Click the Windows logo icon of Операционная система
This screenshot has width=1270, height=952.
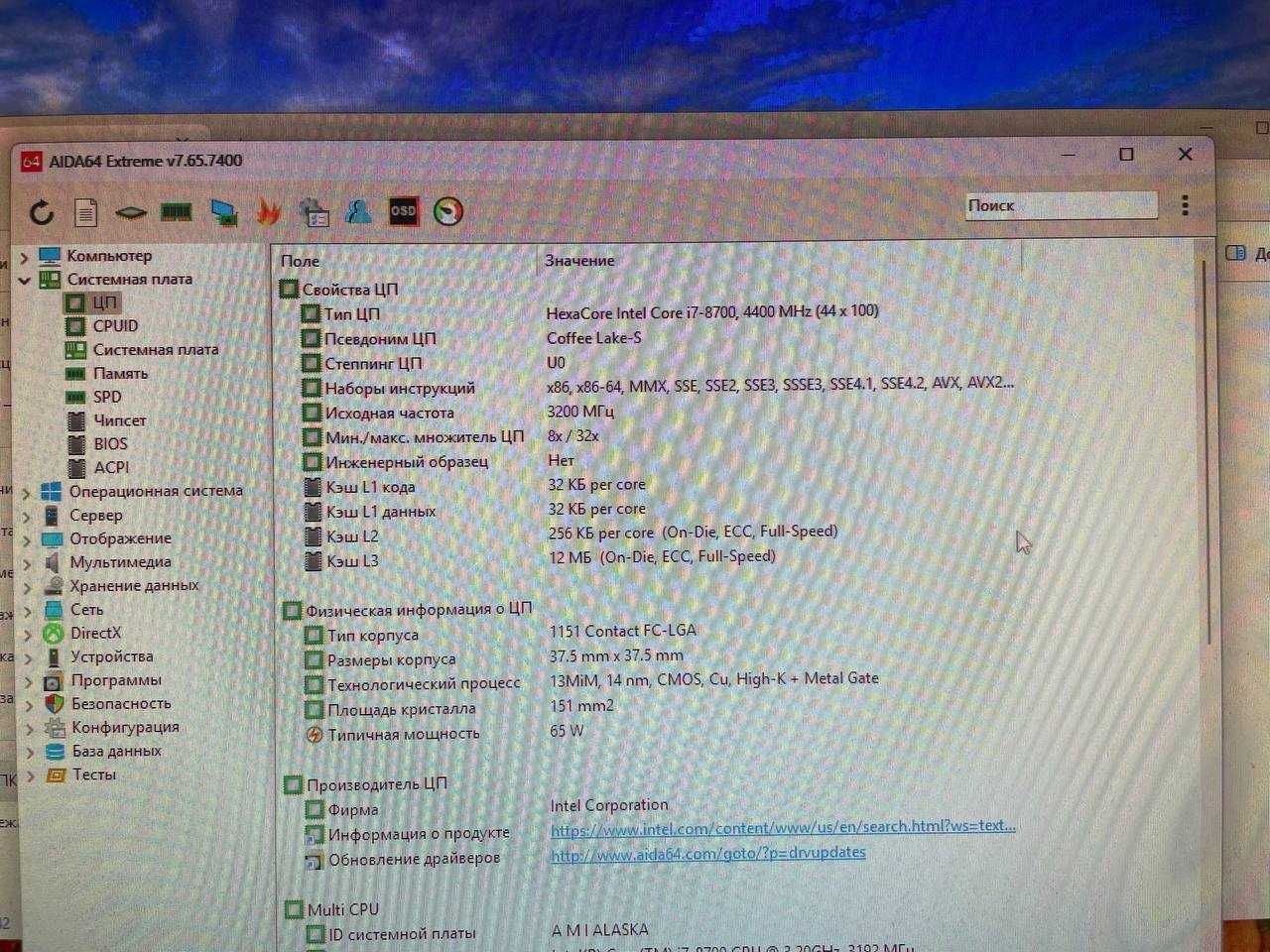click(x=52, y=492)
